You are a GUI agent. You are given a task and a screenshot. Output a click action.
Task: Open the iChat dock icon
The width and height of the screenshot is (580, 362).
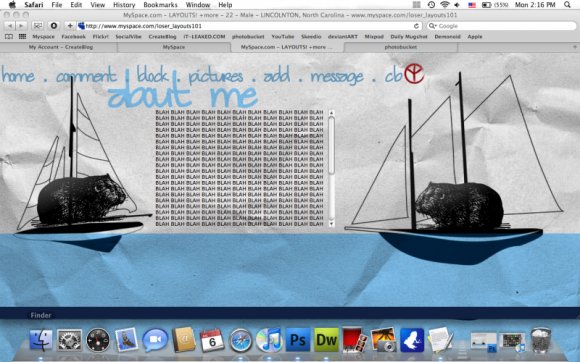155,340
